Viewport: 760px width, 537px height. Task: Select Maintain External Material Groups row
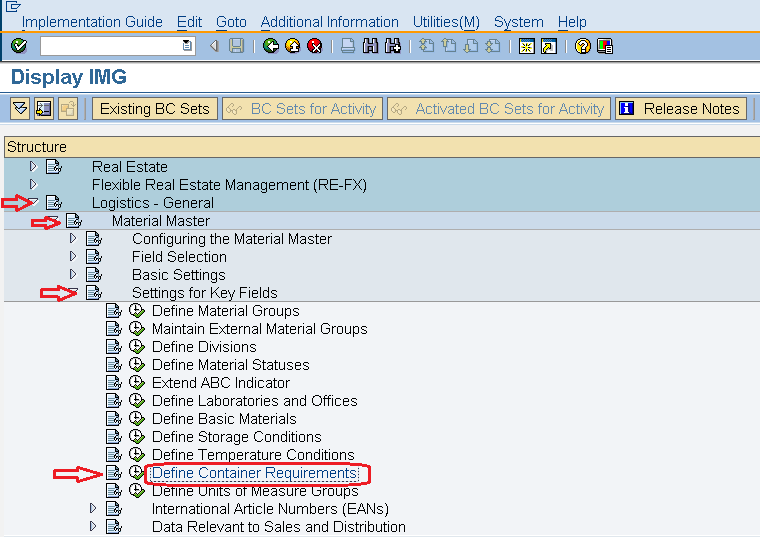pyautogui.click(x=259, y=329)
